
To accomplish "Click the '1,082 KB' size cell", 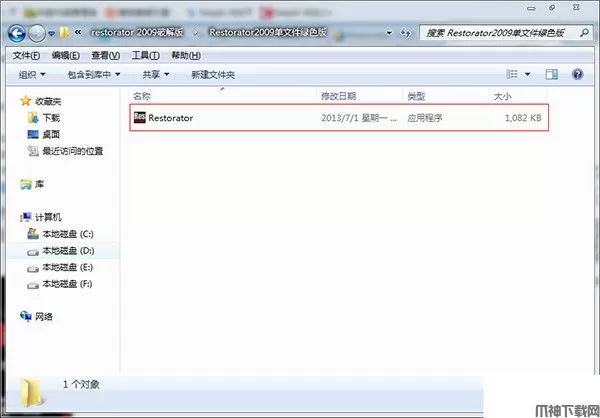I will tap(523, 118).
